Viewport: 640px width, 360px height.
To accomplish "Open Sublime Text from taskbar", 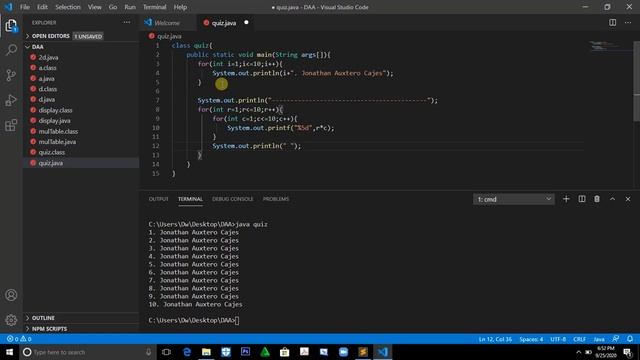I will tap(363, 352).
